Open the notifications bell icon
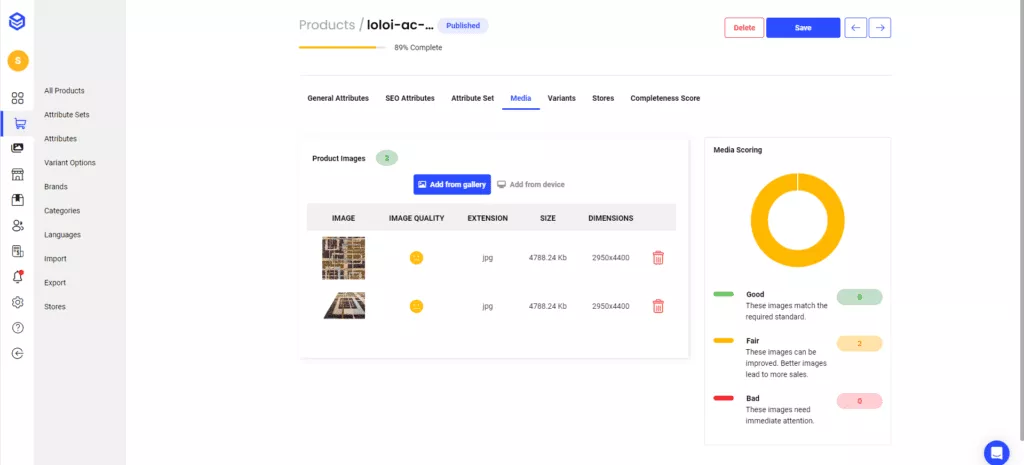The height and width of the screenshot is (465, 1024). [x=17, y=277]
